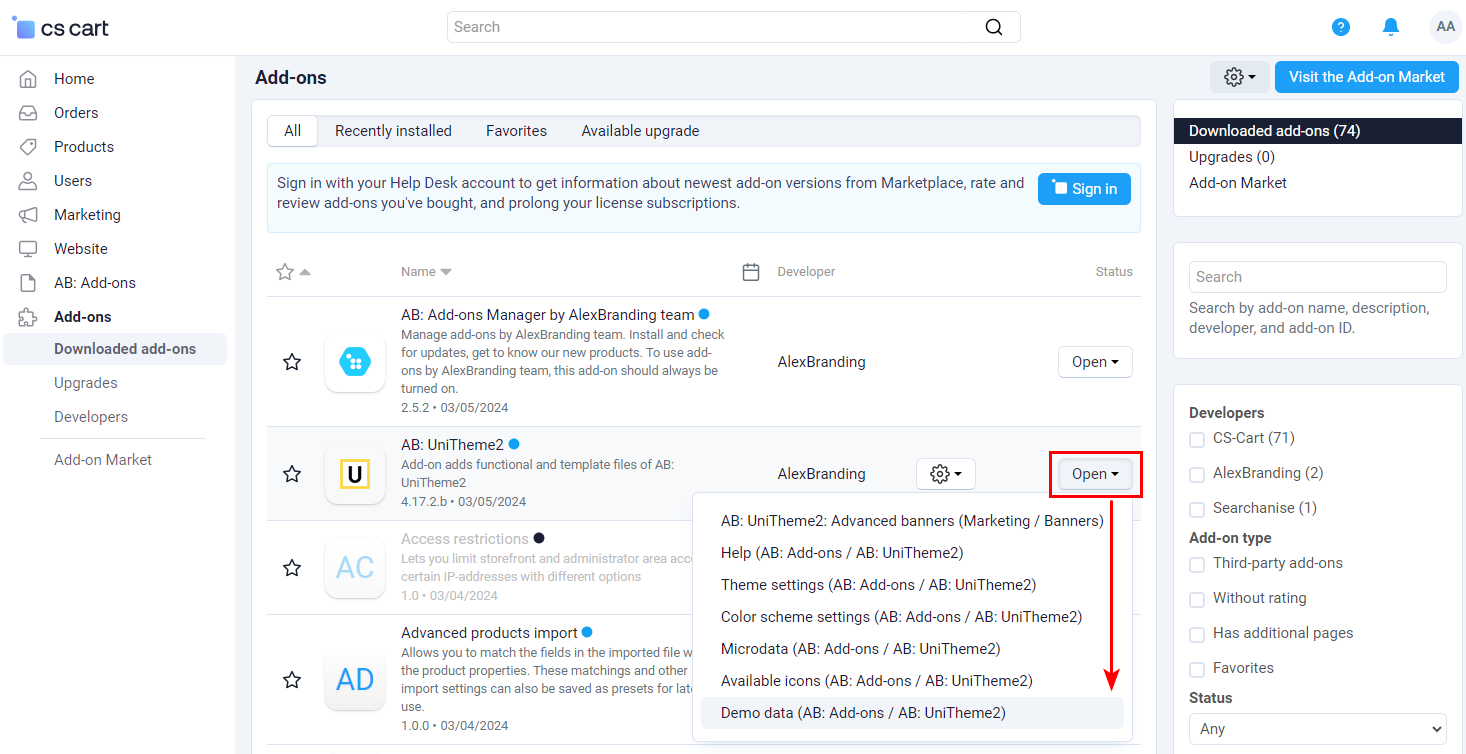Favorite Access restrictions with its star
The image size is (1466, 754).
coord(292,568)
